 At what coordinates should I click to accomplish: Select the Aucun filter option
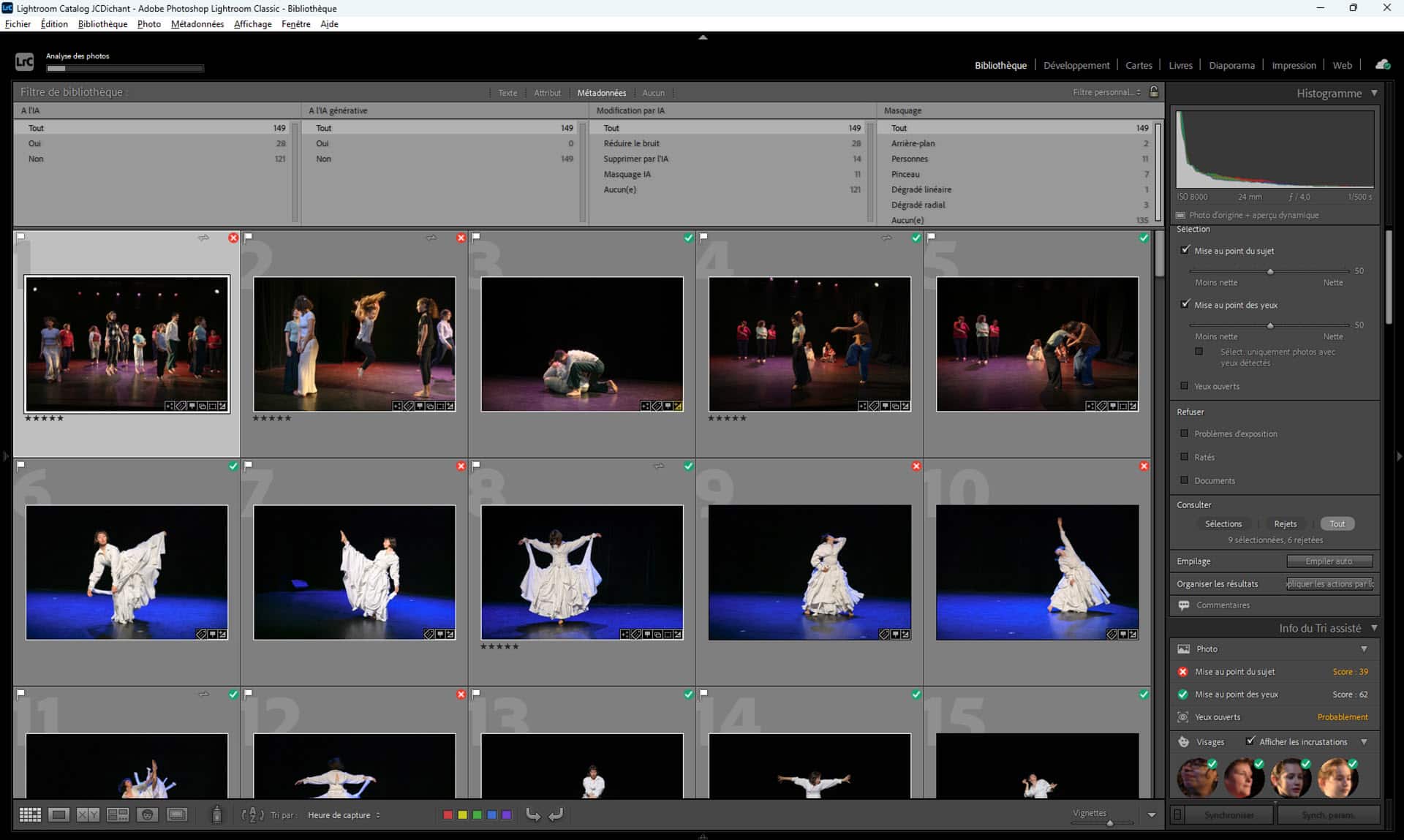653,93
